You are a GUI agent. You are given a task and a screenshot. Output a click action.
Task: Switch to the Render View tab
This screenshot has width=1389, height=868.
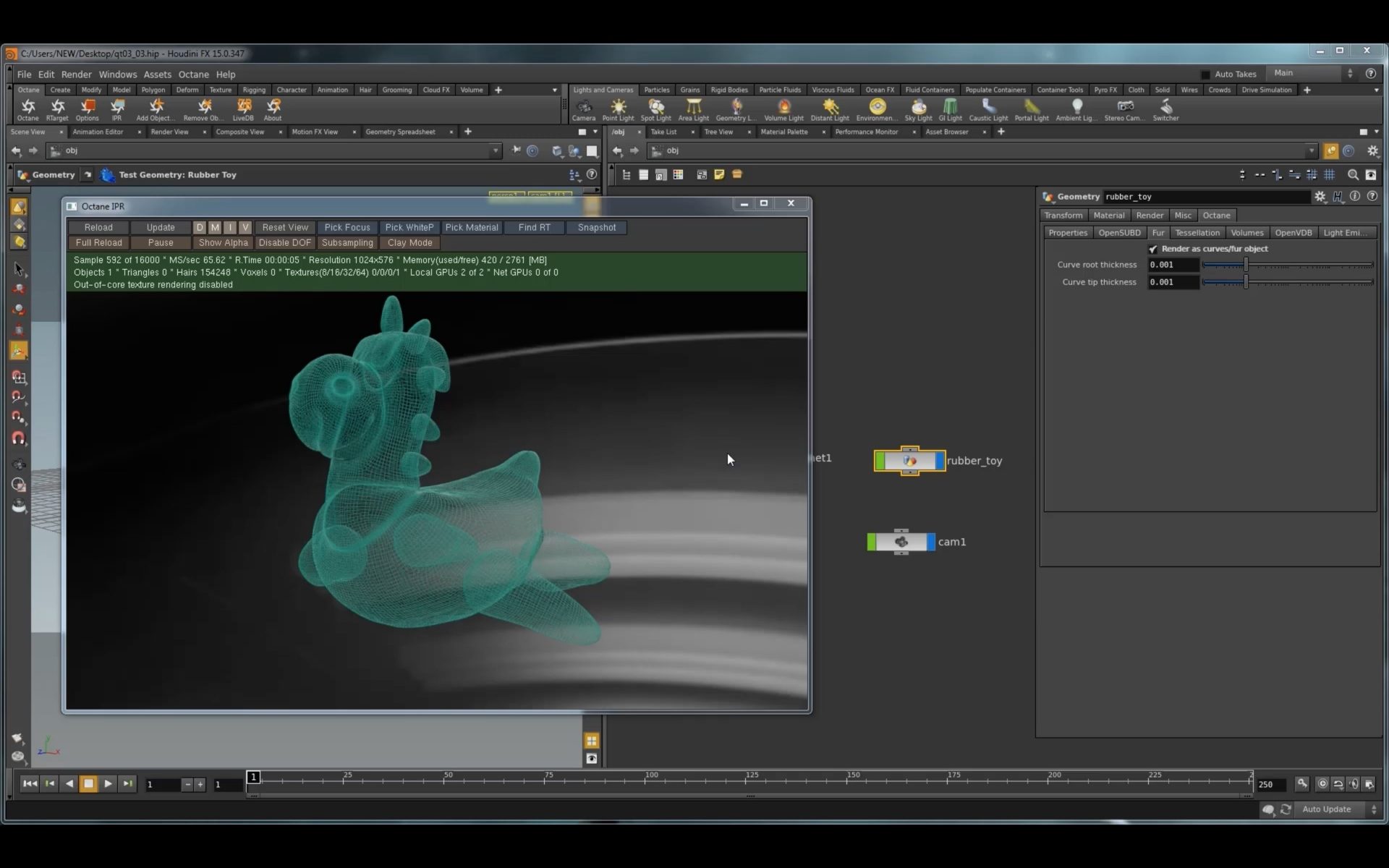click(x=169, y=132)
